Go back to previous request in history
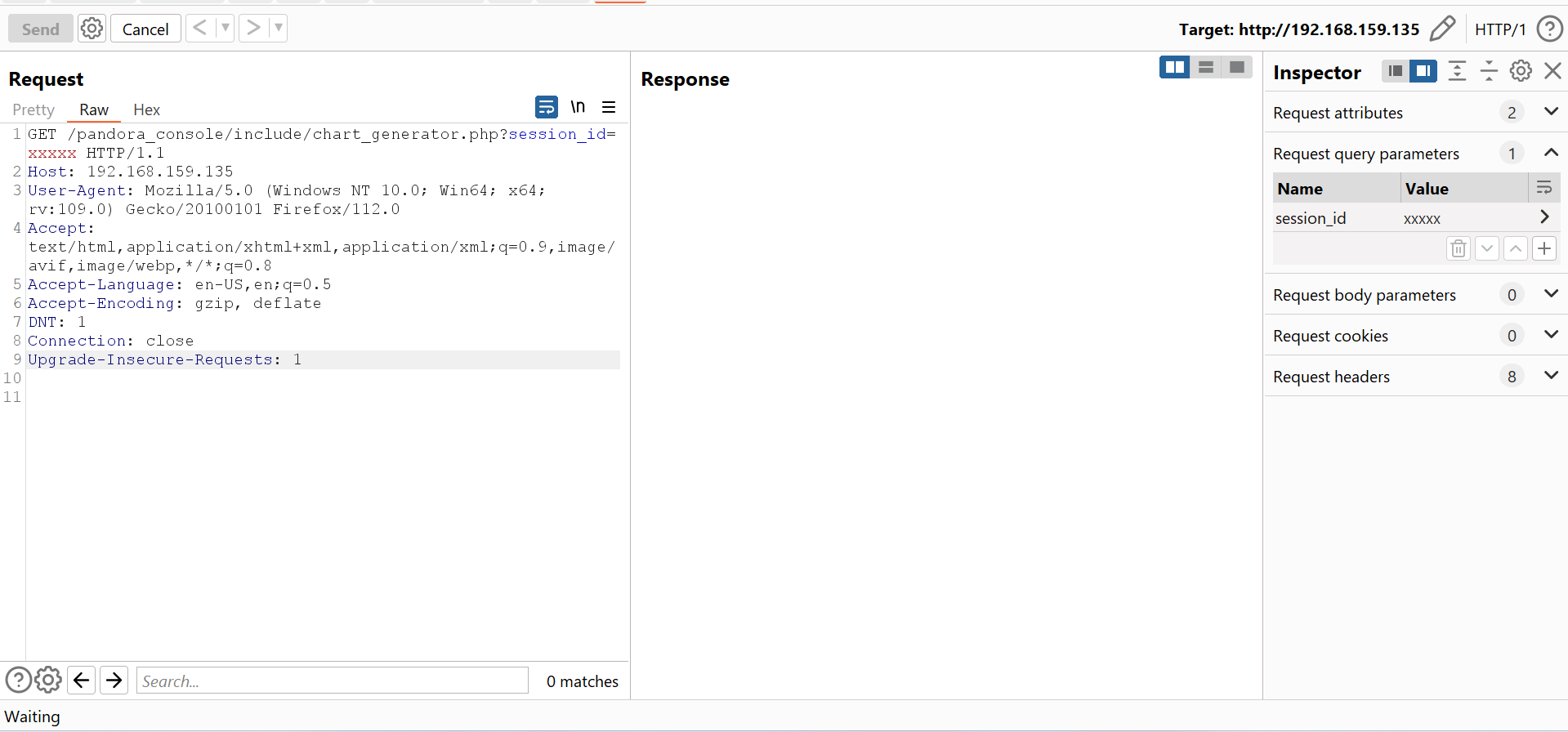Image resolution: width=1568 pixels, height=732 pixels. [199, 28]
